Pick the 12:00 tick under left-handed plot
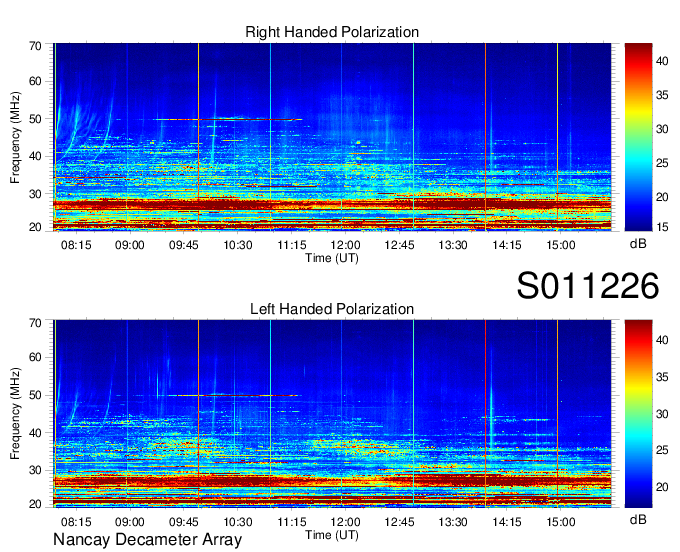 point(345,522)
